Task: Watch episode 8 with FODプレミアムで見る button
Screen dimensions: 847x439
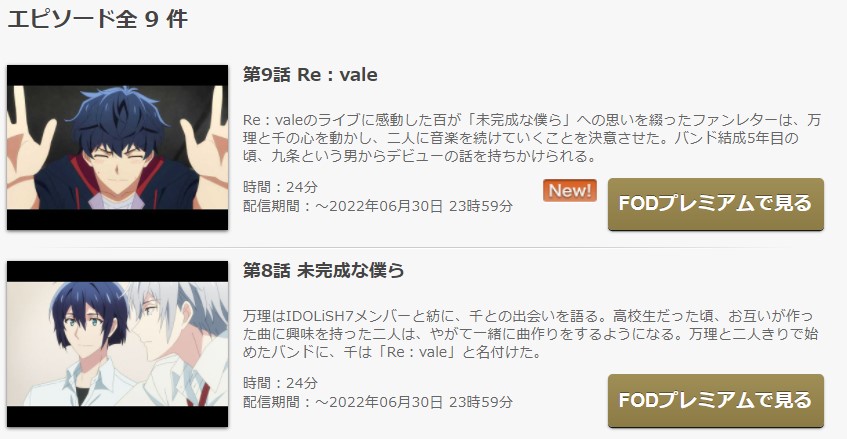Action: click(x=716, y=401)
